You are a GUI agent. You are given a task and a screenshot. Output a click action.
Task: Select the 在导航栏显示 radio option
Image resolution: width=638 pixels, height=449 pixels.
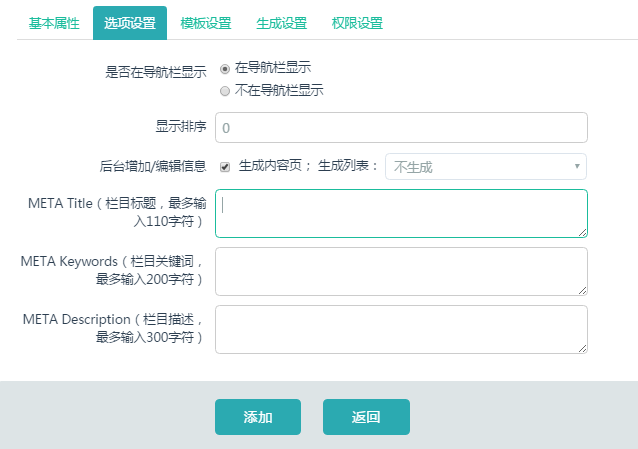(x=225, y=69)
